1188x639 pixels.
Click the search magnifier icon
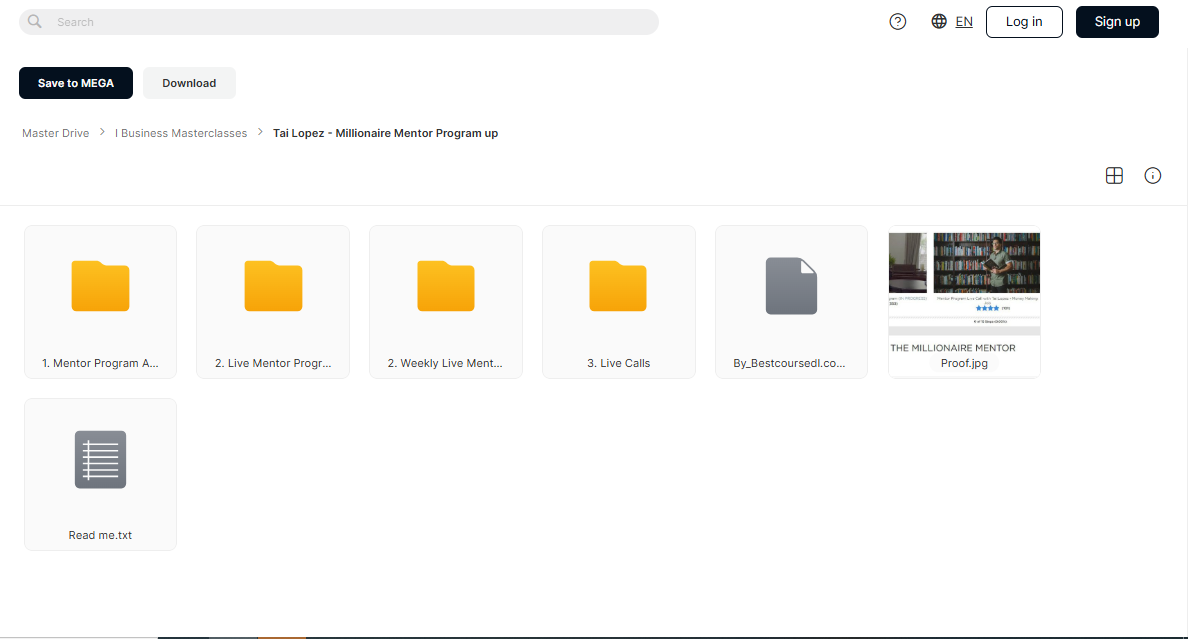tap(35, 22)
